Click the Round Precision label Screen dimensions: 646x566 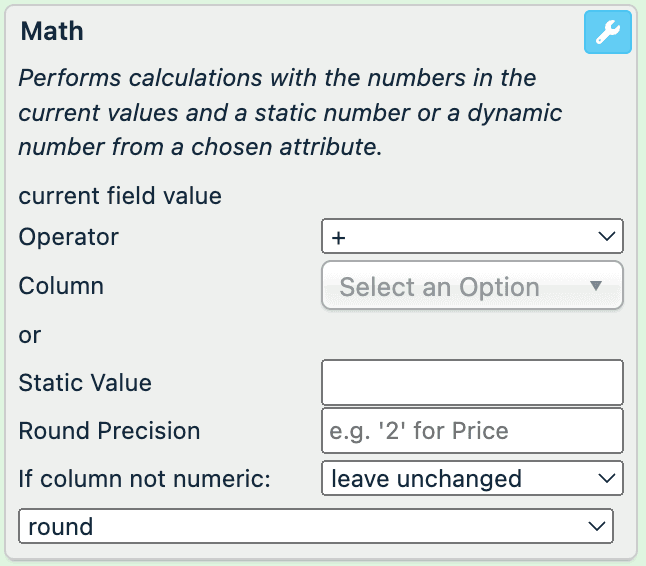coord(109,431)
